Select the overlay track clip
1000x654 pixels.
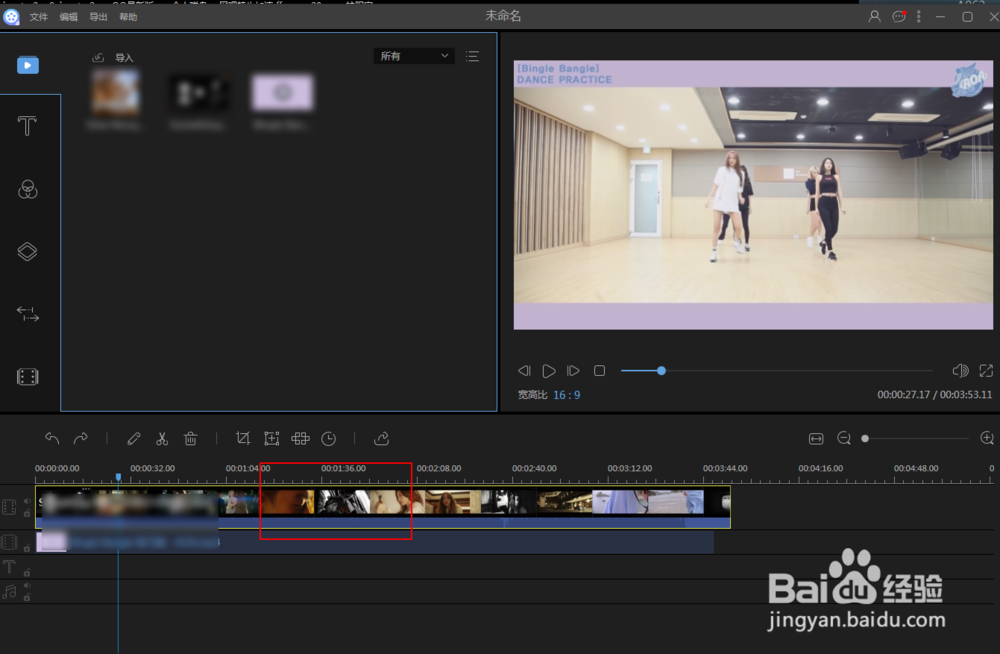pos(374,542)
